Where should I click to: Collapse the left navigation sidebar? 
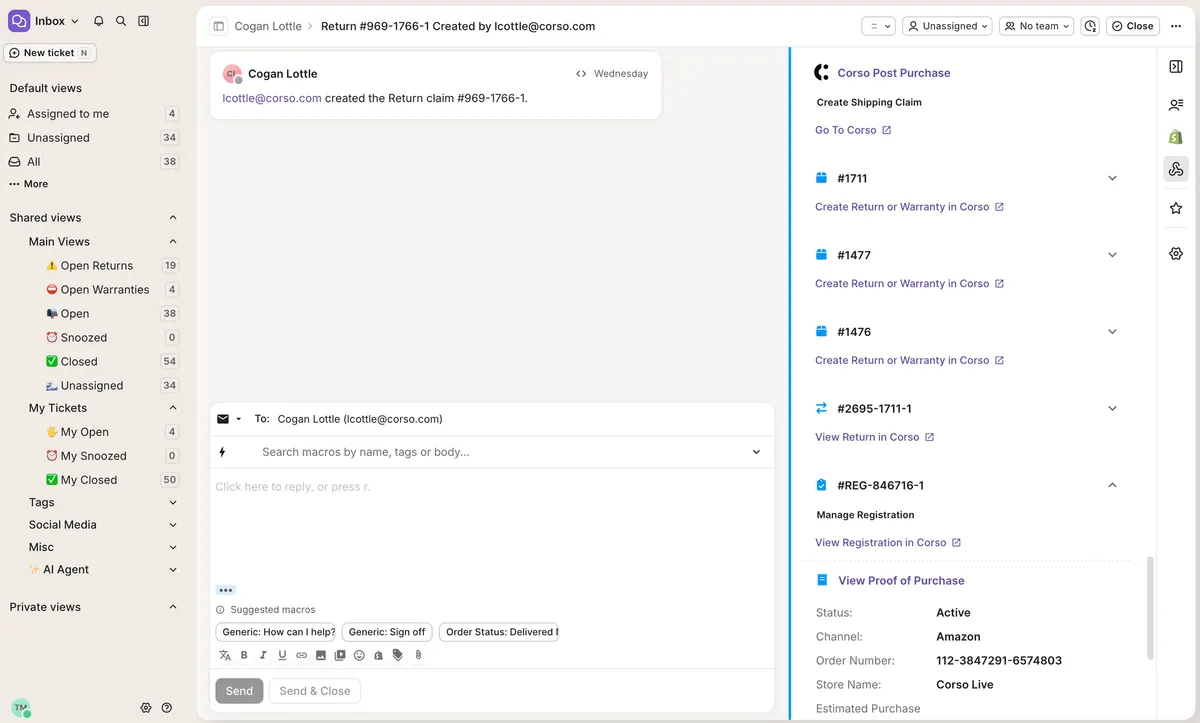(x=144, y=21)
